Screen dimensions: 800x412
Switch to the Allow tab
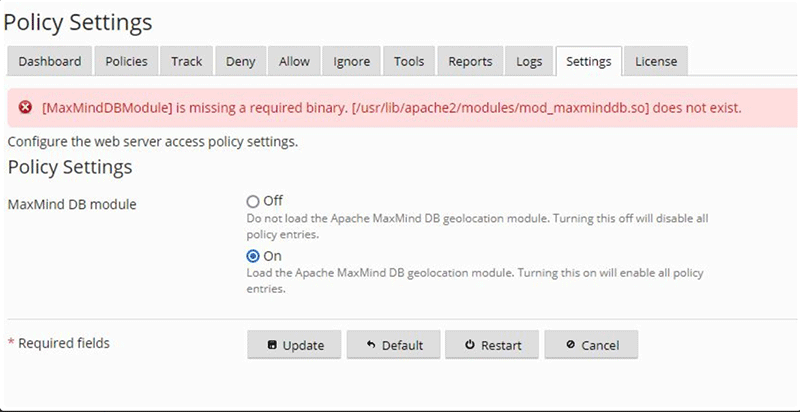[294, 61]
